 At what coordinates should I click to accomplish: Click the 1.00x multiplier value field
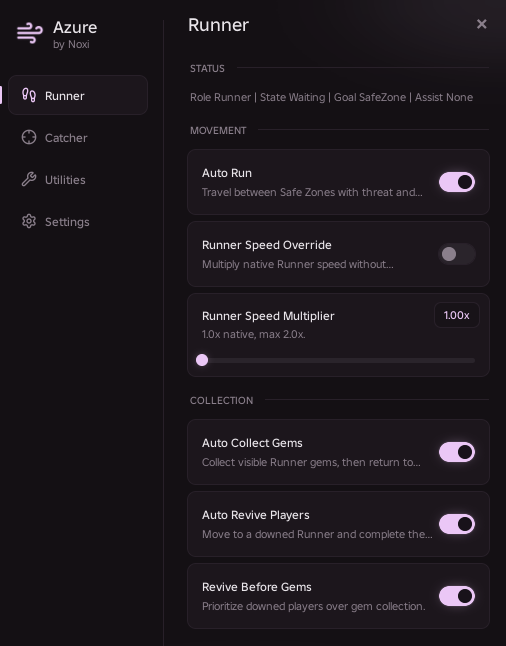point(457,315)
